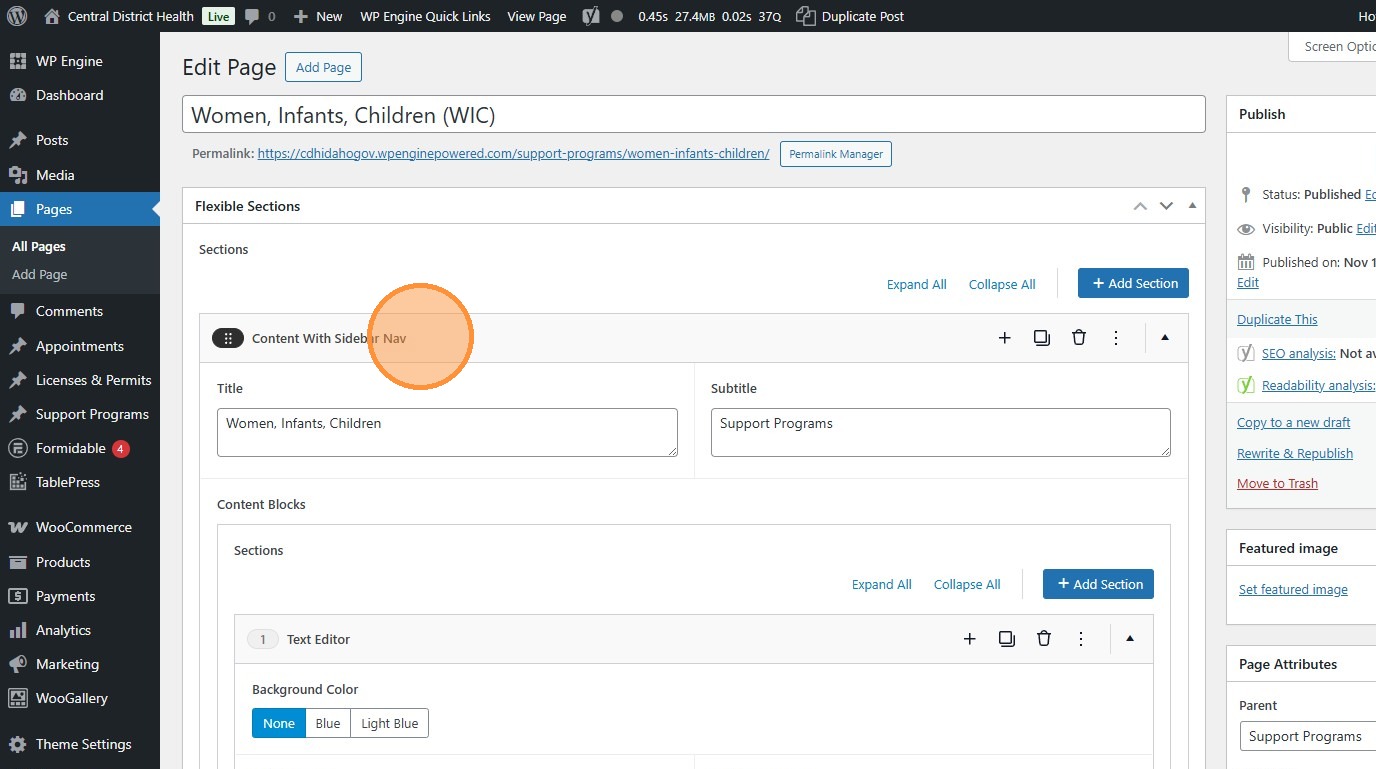
Task: Collapse All content block sections
Action: [x=967, y=585]
